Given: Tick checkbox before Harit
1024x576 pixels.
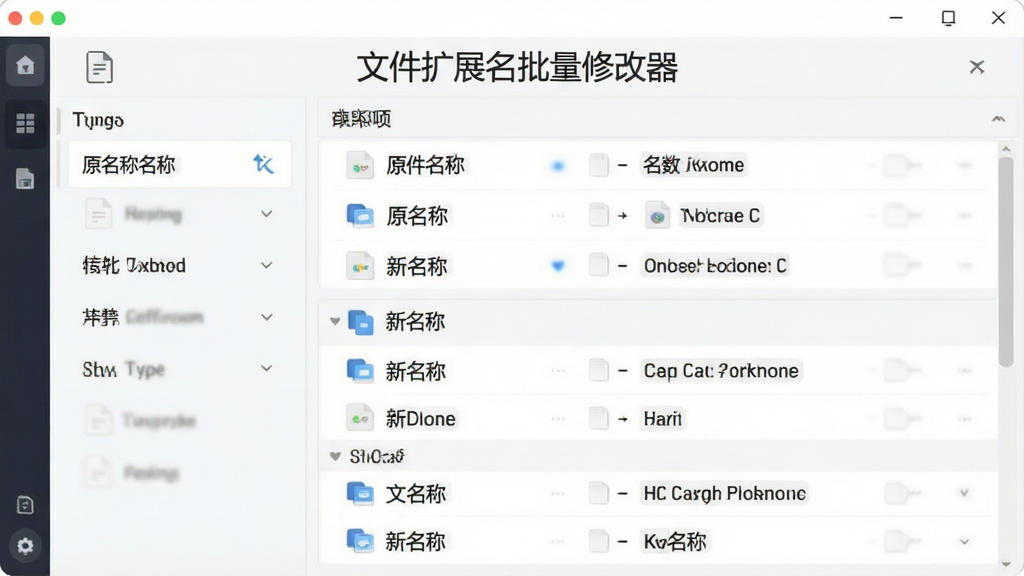Looking at the screenshot, I should point(598,418).
